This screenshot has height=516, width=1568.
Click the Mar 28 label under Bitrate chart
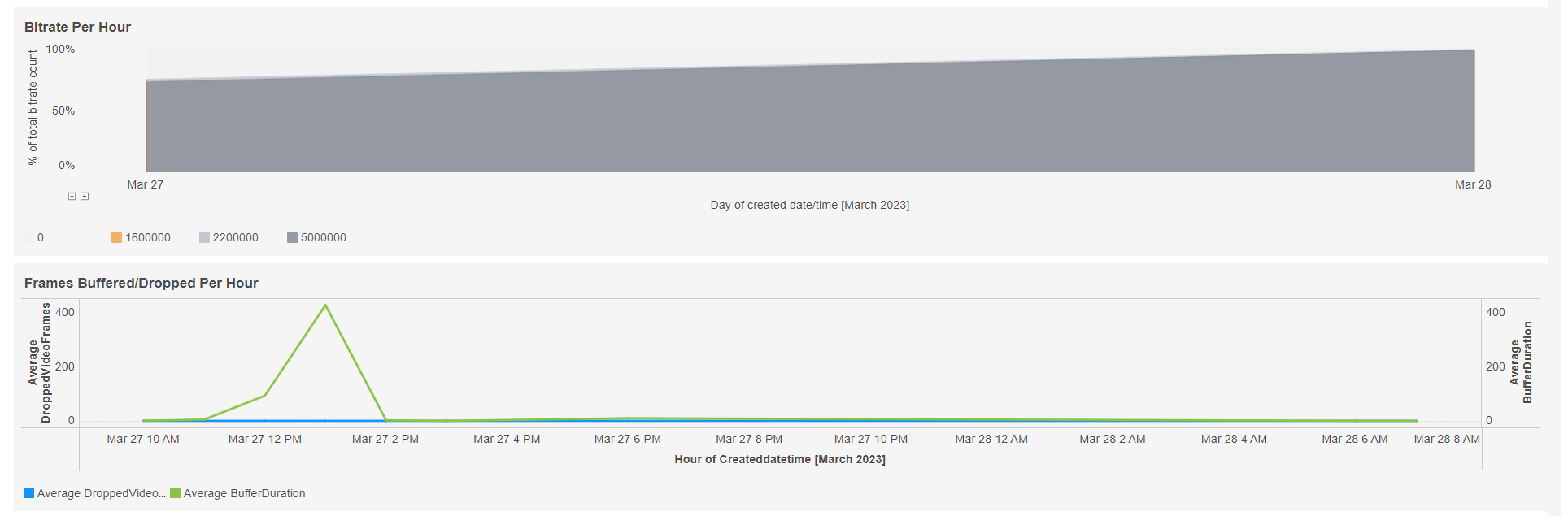1472,185
